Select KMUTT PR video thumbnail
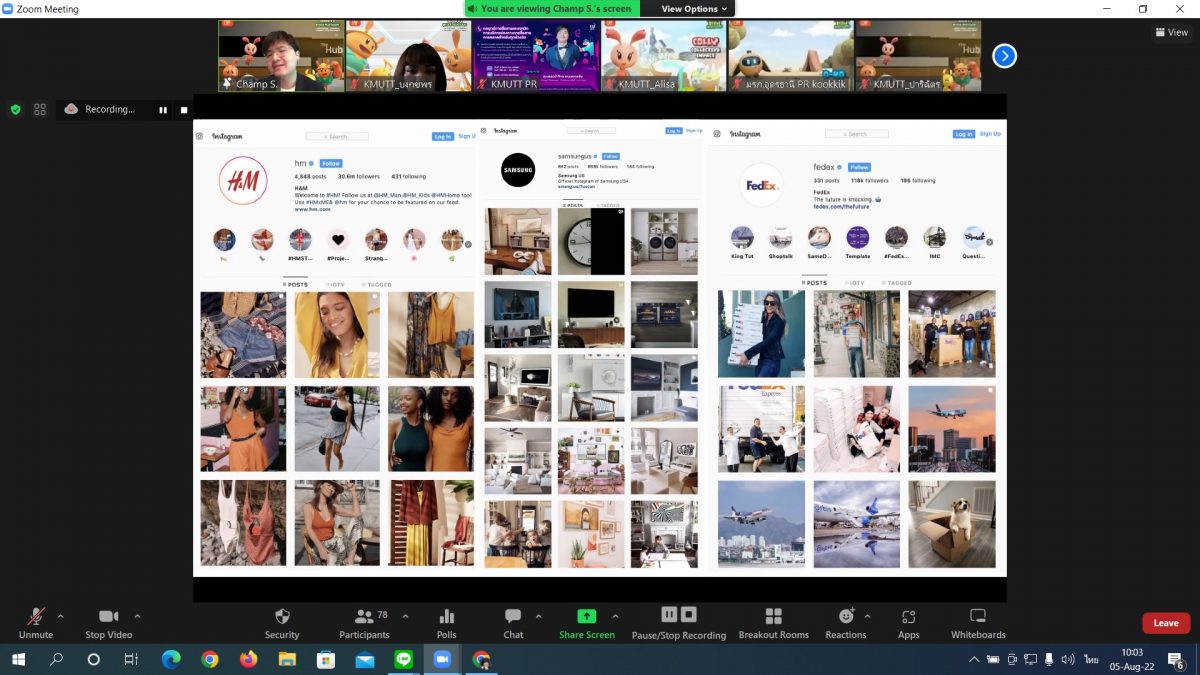The image size is (1200, 675). click(x=535, y=56)
